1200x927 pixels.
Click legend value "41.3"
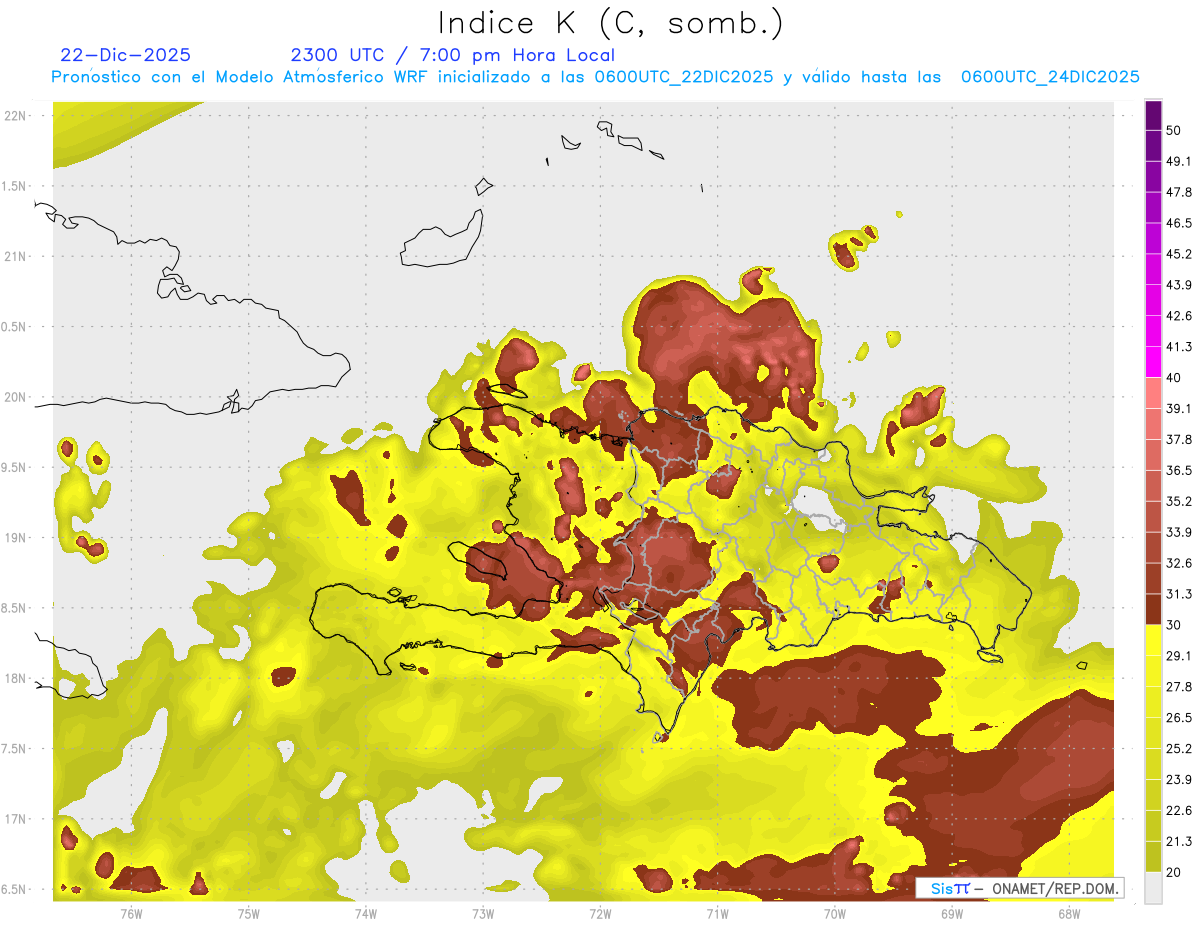tap(1179, 348)
